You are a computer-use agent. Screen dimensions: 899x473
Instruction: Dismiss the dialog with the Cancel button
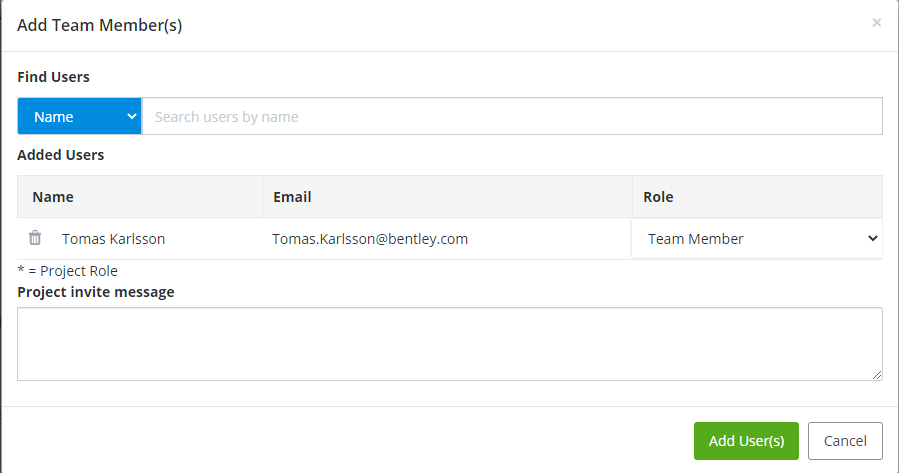tap(845, 441)
